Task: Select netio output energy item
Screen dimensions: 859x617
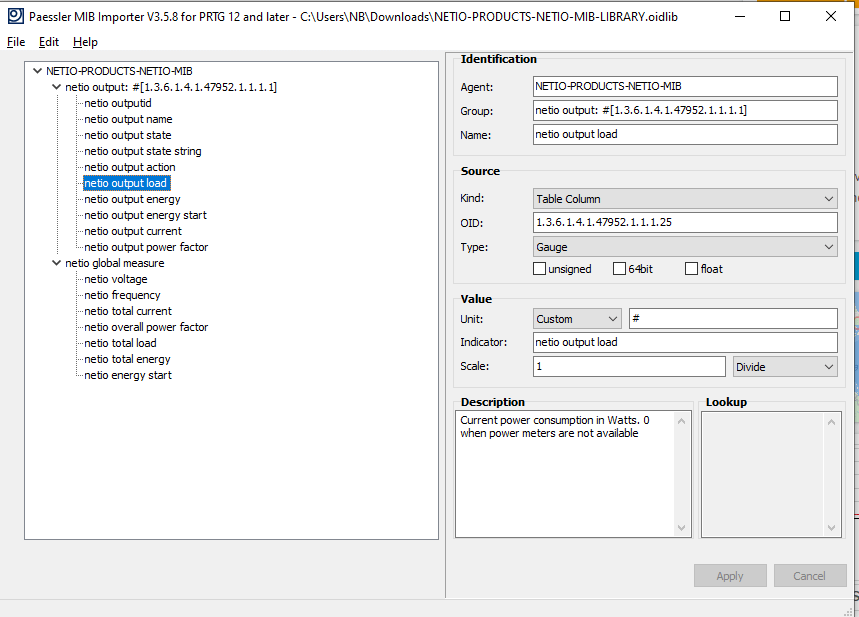Action: pos(132,199)
